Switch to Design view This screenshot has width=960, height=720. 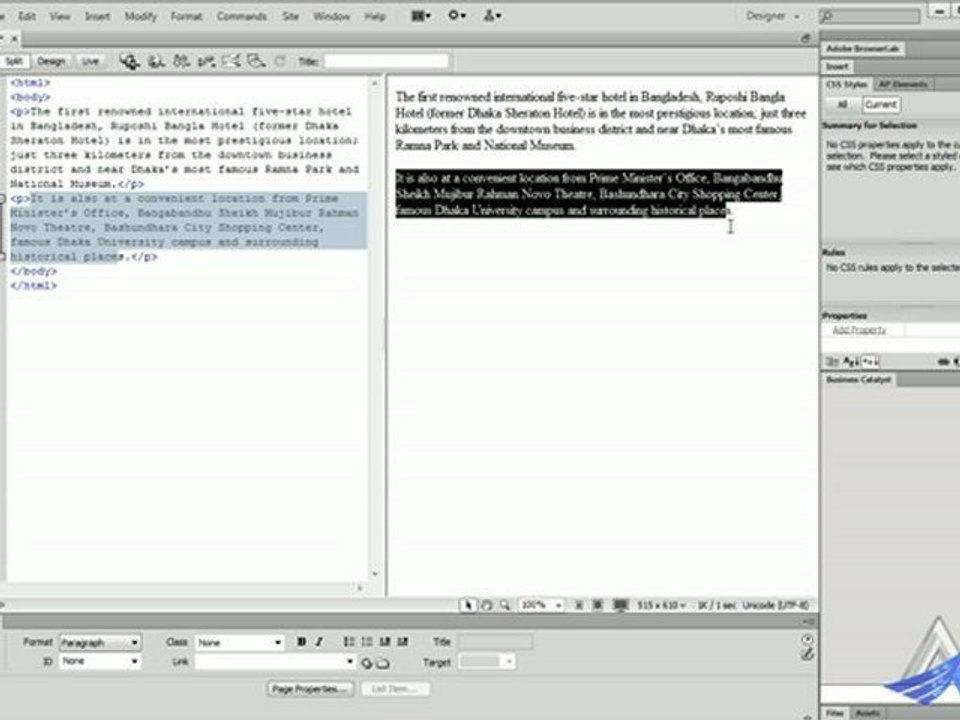(51, 61)
